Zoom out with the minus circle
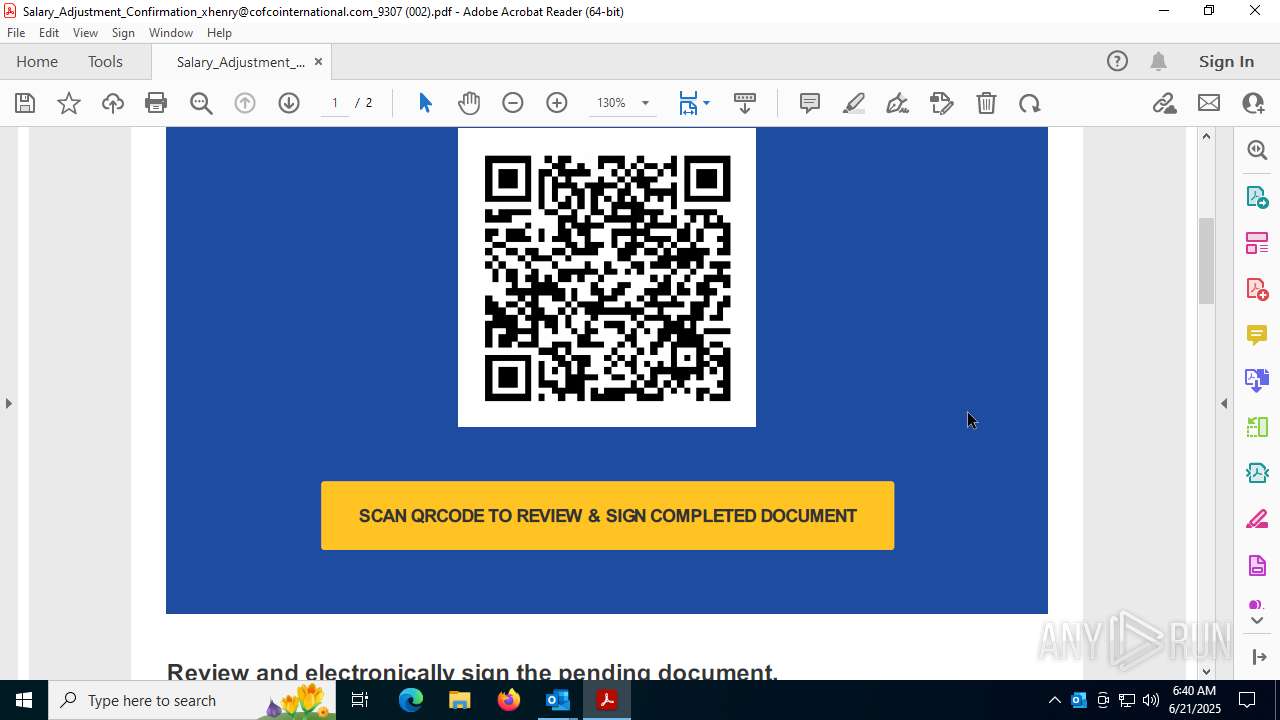Screen dimensions: 1280x720 click(x=513, y=103)
